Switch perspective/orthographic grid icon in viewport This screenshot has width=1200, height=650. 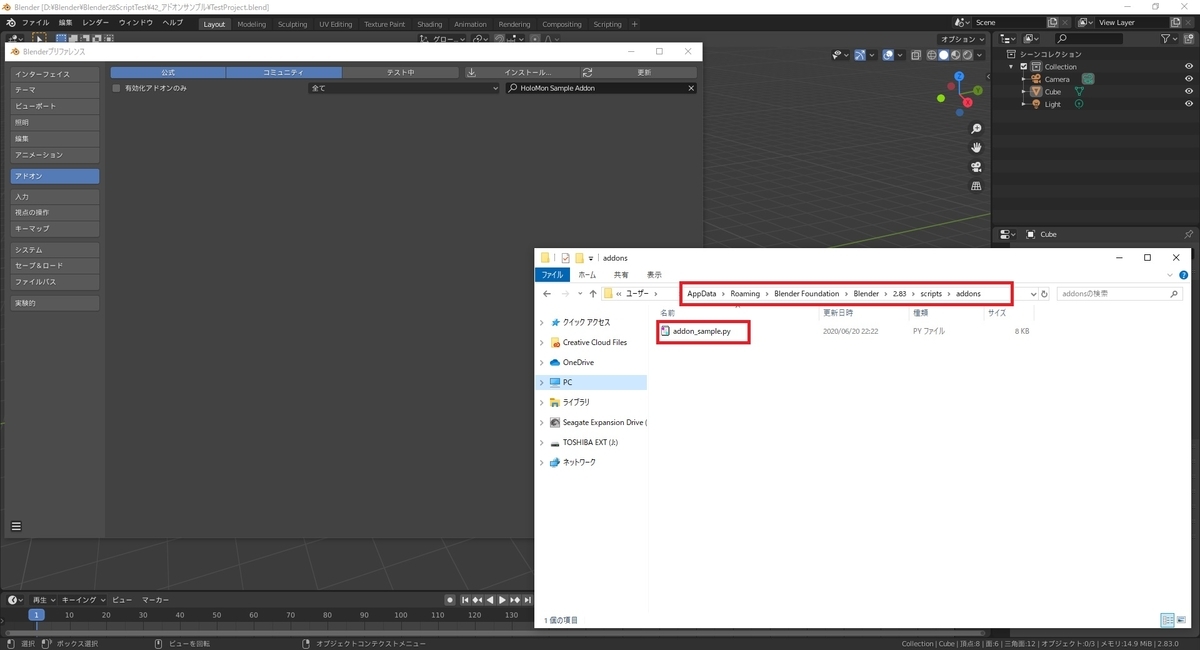[x=976, y=186]
